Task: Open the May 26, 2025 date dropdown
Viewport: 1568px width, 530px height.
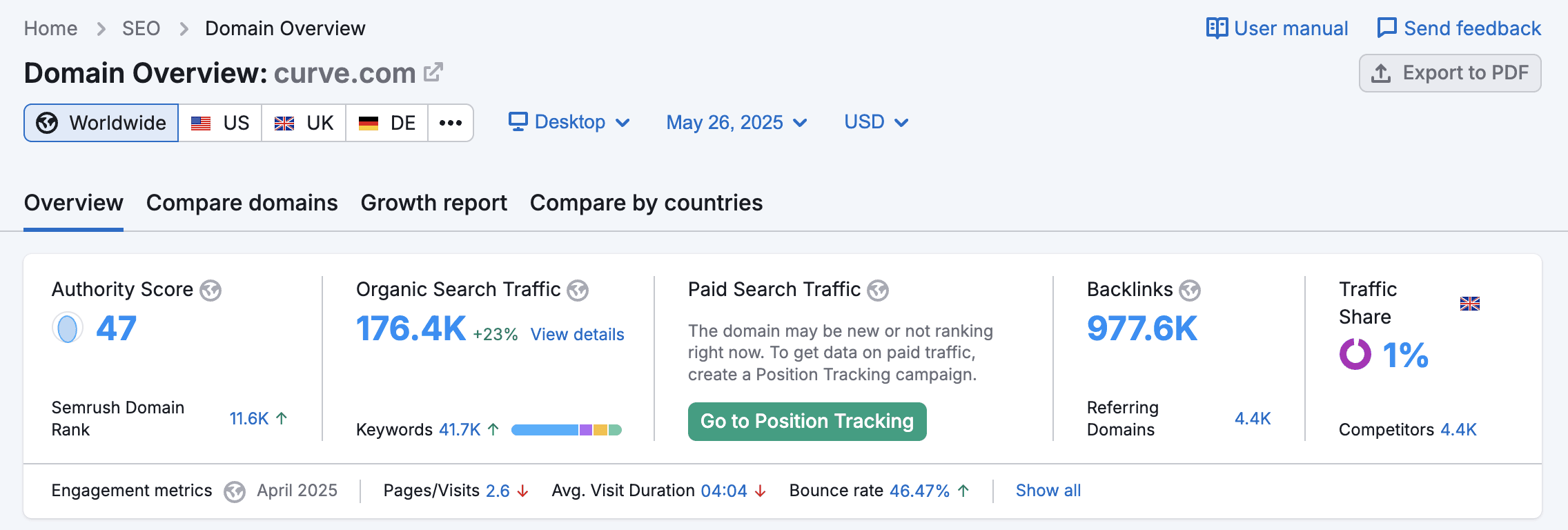Action: [x=737, y=122]
